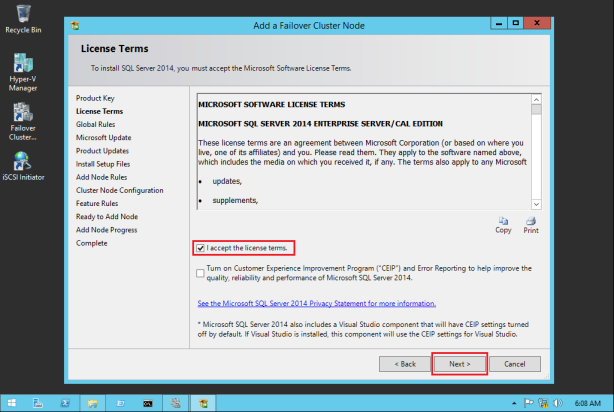Image resolution: width=614 pixels, height=412 pixels.
Task: Click the Copy license terms icon
Action: click(x=503, y=225)
